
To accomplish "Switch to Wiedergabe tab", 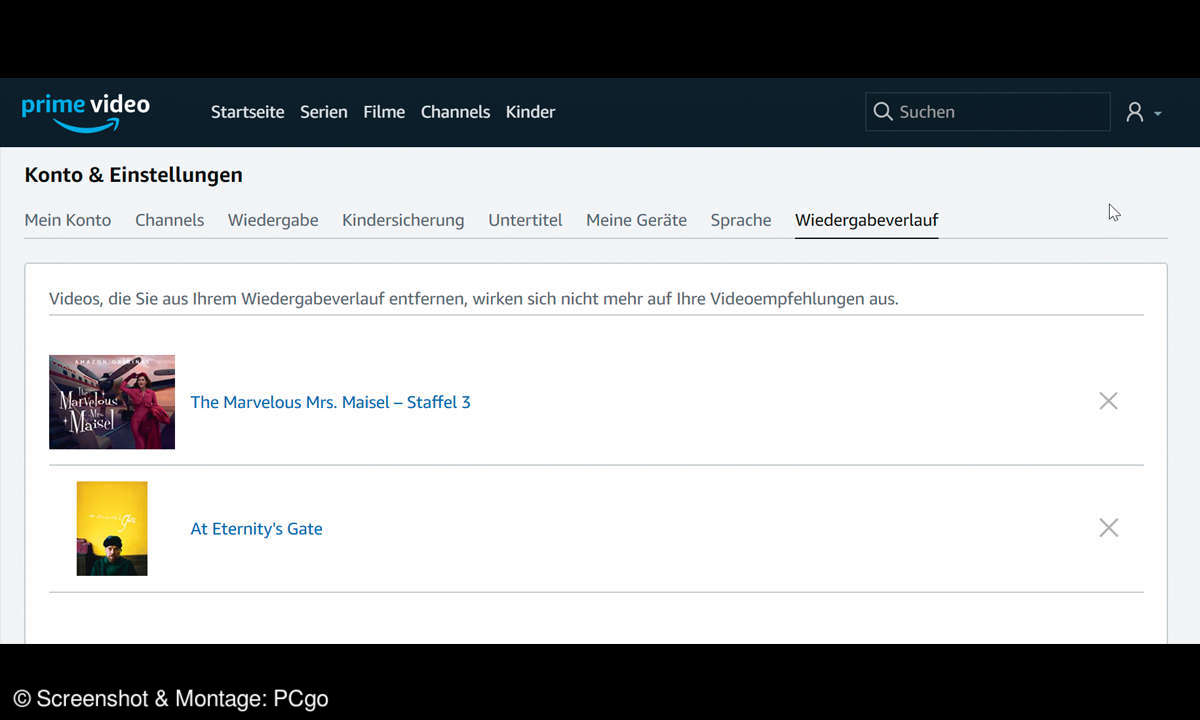I will 273,220.
